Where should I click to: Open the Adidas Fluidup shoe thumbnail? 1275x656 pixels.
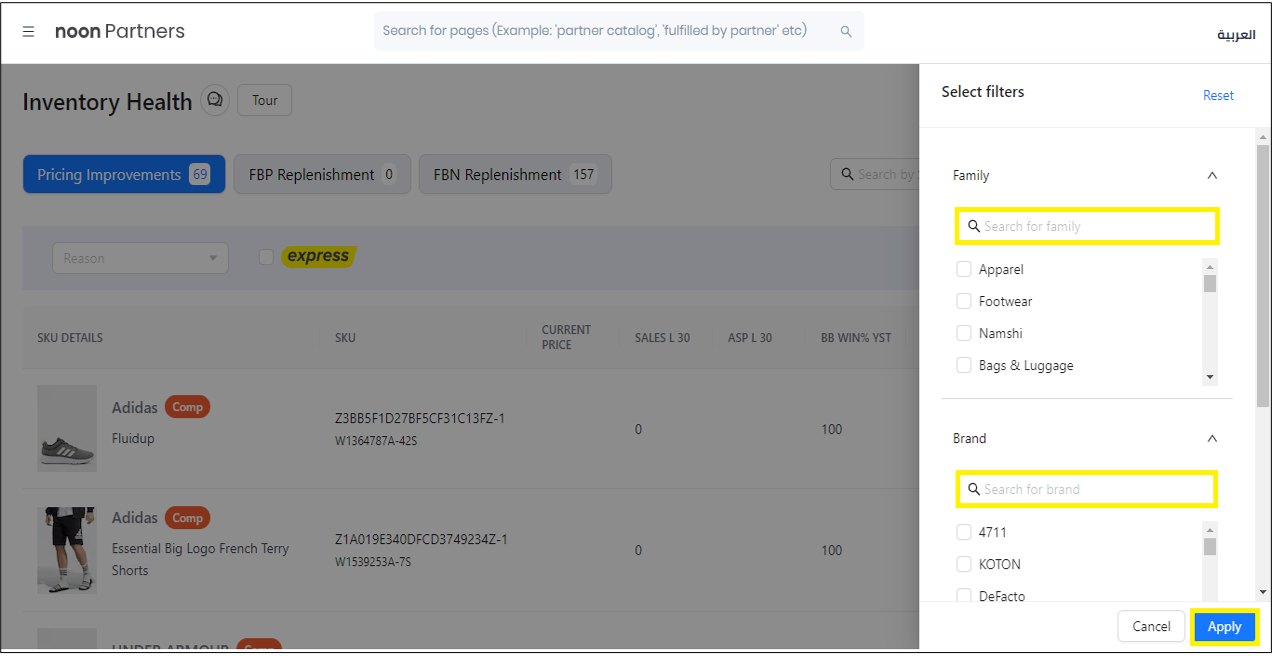[x=67, y=429]
